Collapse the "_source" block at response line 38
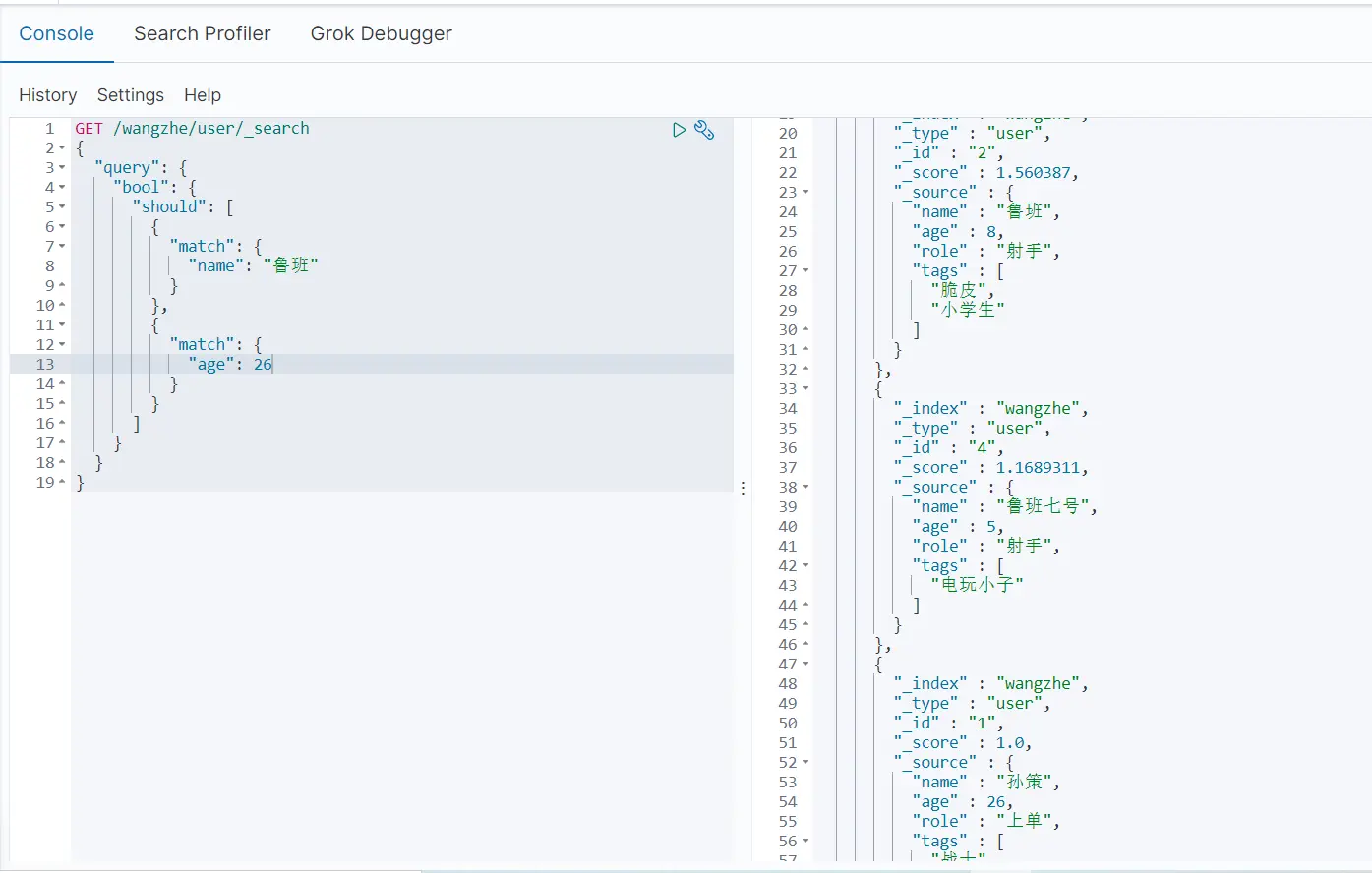 coord(805,488)
